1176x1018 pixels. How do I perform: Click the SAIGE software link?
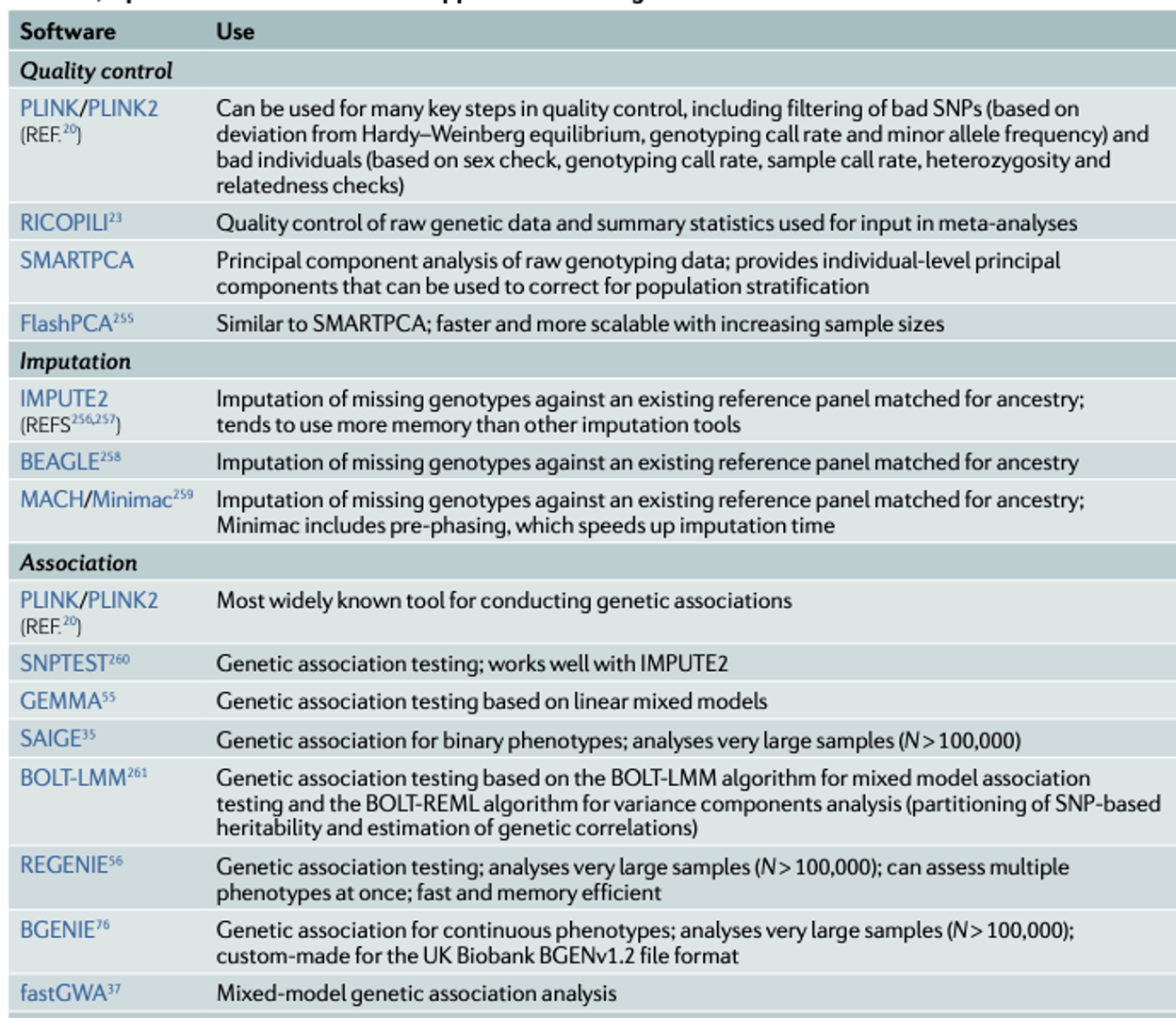51,739
